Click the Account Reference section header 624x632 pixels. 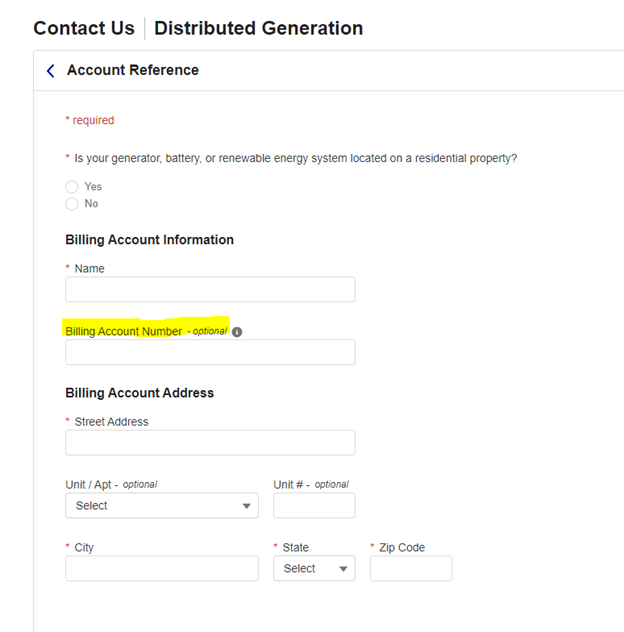point(132,71)
